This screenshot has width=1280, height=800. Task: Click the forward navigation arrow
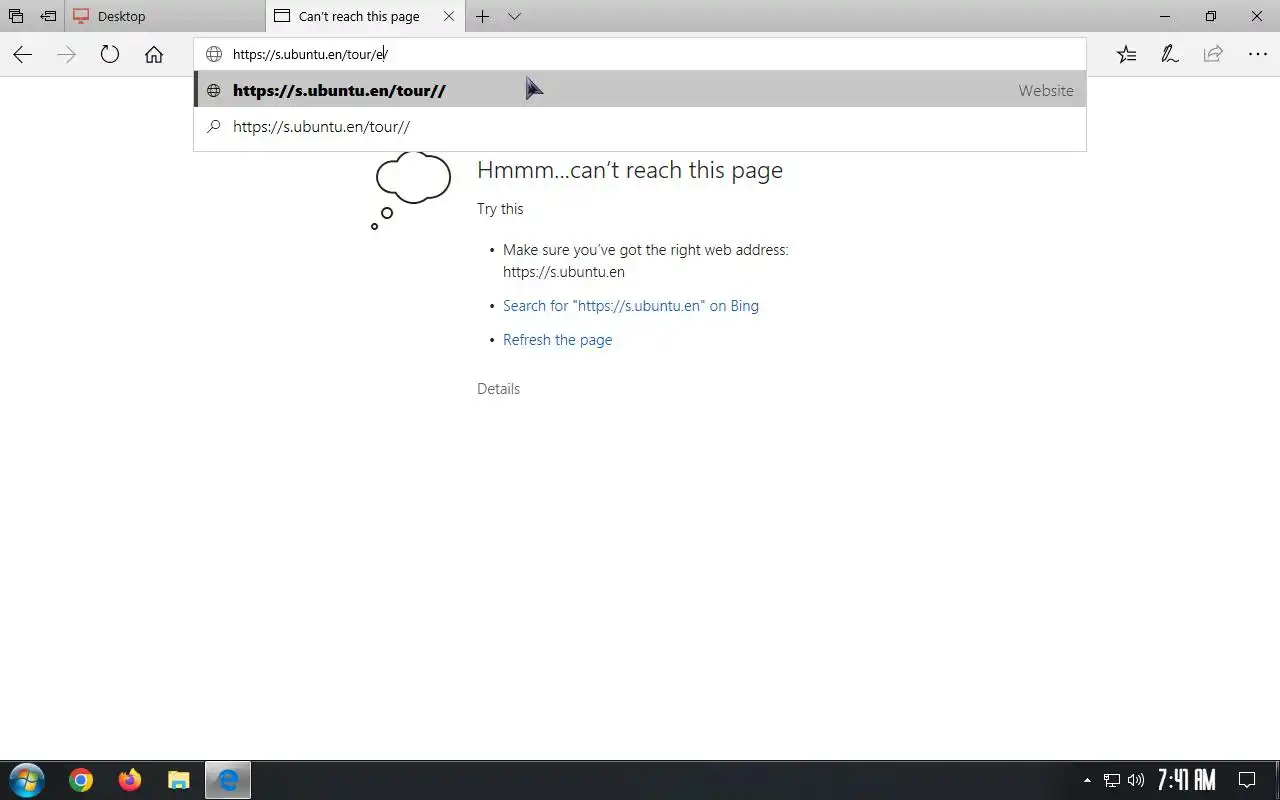pyautogui.click(x=66, y=55)
